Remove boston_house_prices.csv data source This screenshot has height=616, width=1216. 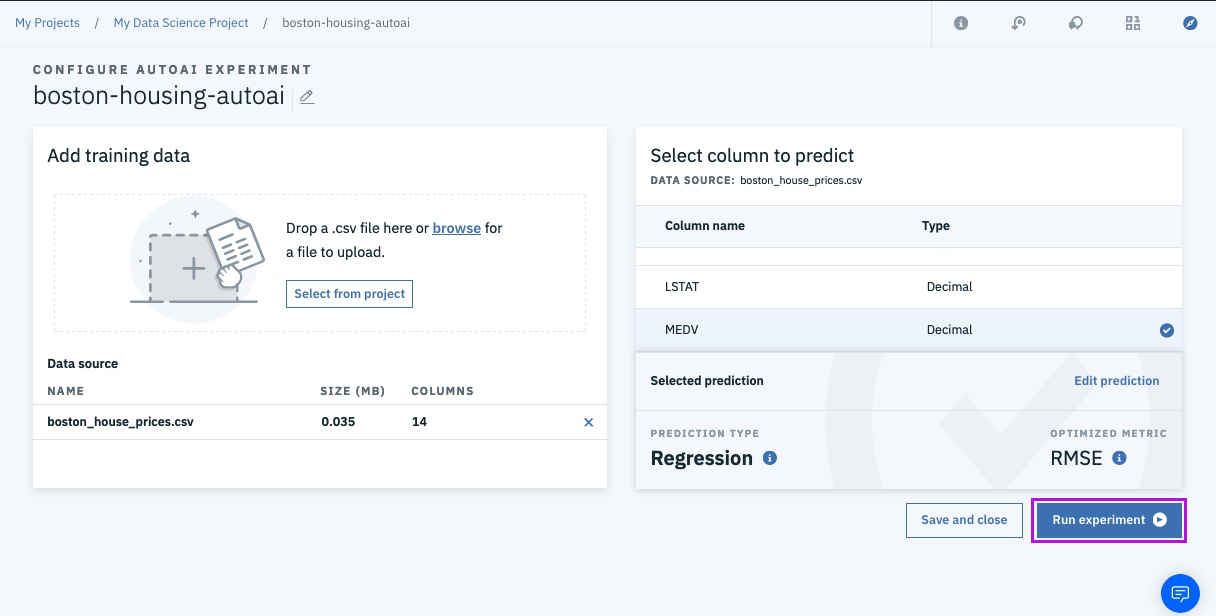coord(588,422)
